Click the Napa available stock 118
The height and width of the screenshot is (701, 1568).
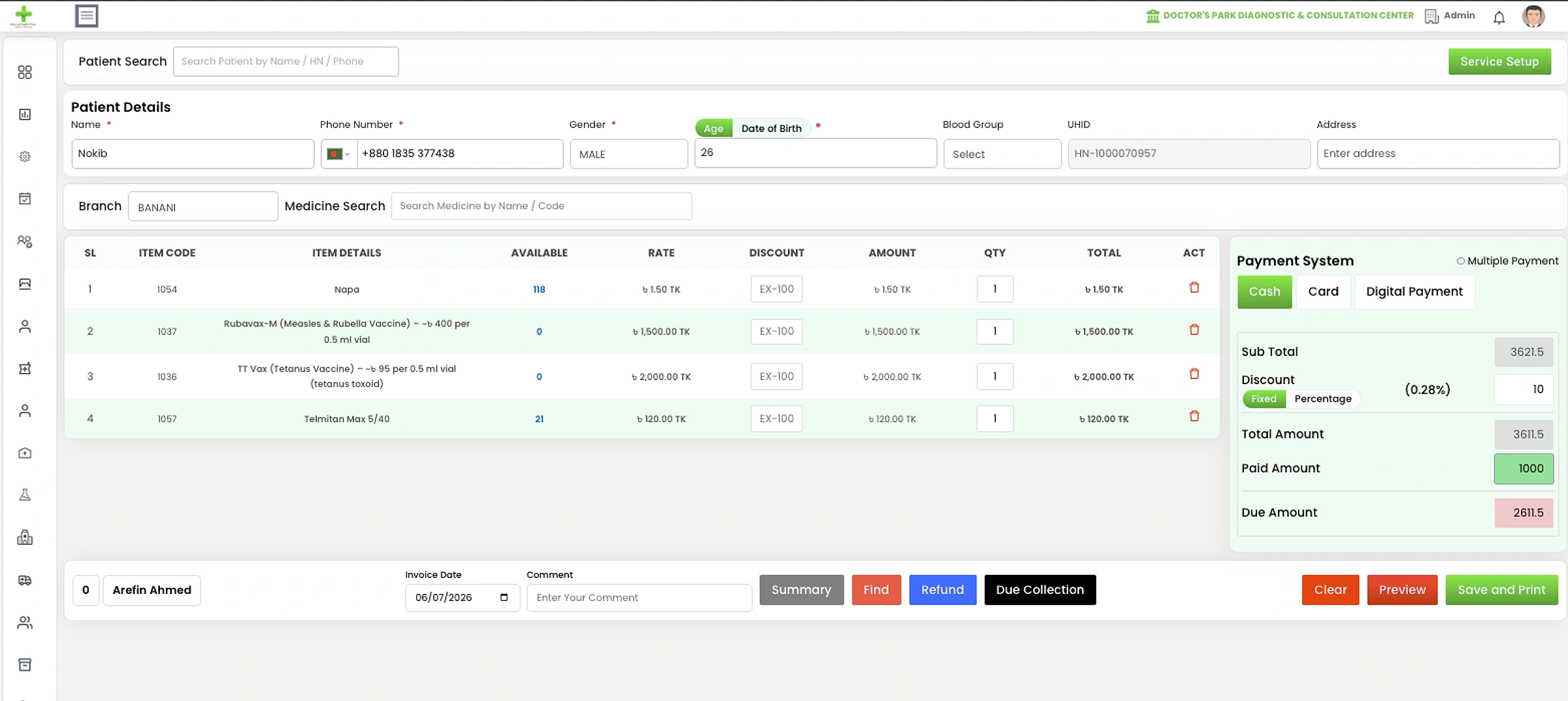(538, 289)
